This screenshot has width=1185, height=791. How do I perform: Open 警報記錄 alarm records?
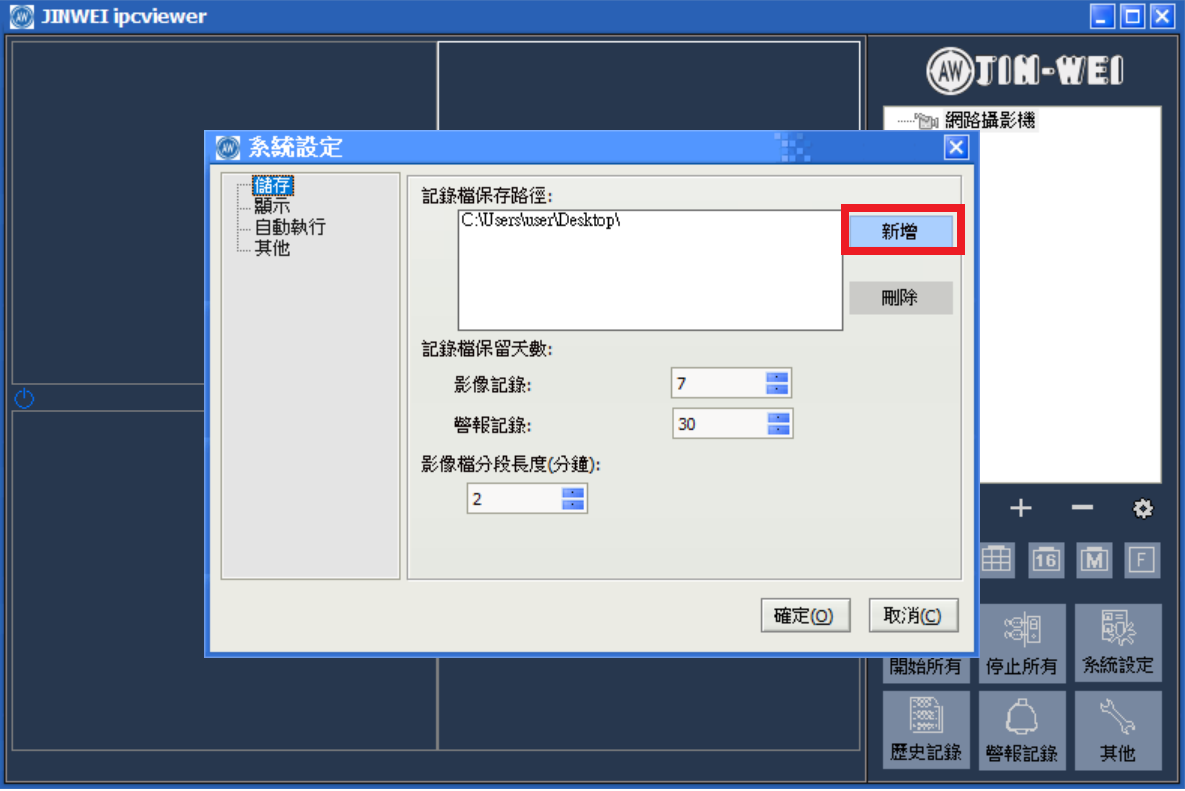[1021, 730]
